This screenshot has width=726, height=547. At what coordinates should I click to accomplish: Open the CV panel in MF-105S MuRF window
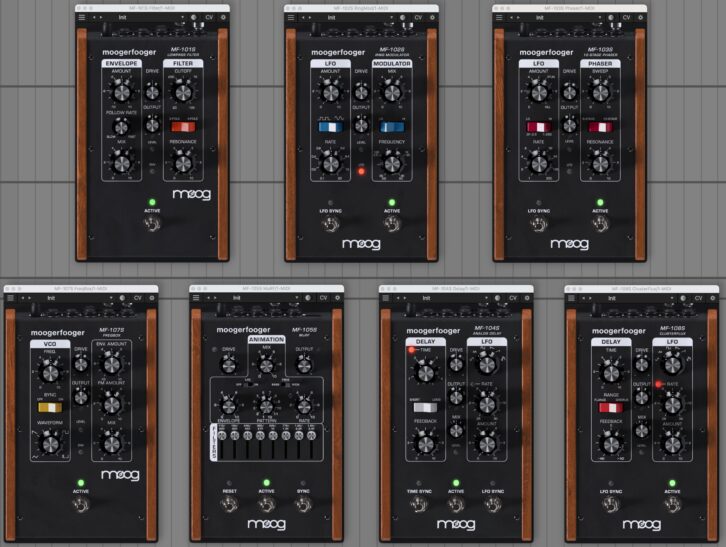pyautogui.click(x=323, y=297)
